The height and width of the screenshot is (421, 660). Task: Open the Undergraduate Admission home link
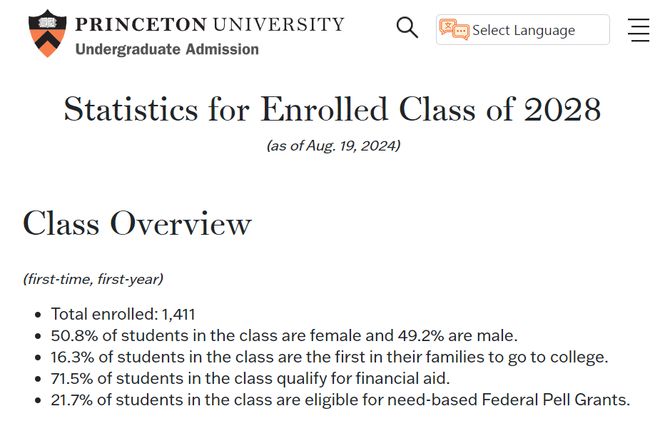[x=167, y=49]
